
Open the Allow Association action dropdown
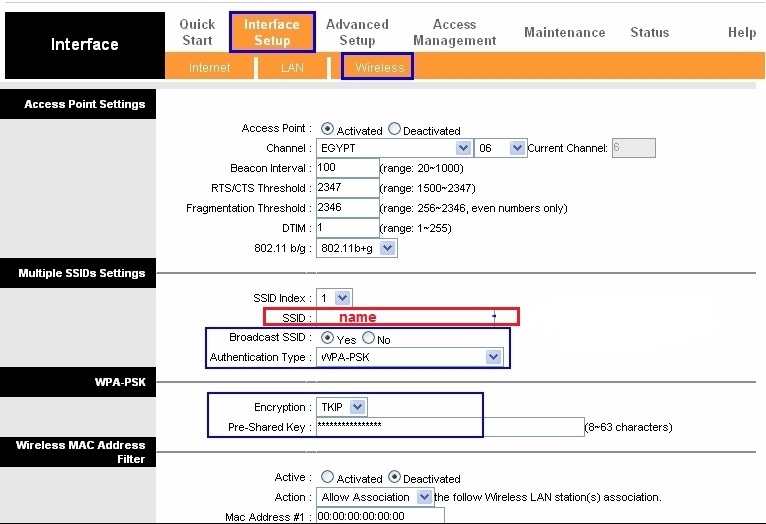pos(375,497)
